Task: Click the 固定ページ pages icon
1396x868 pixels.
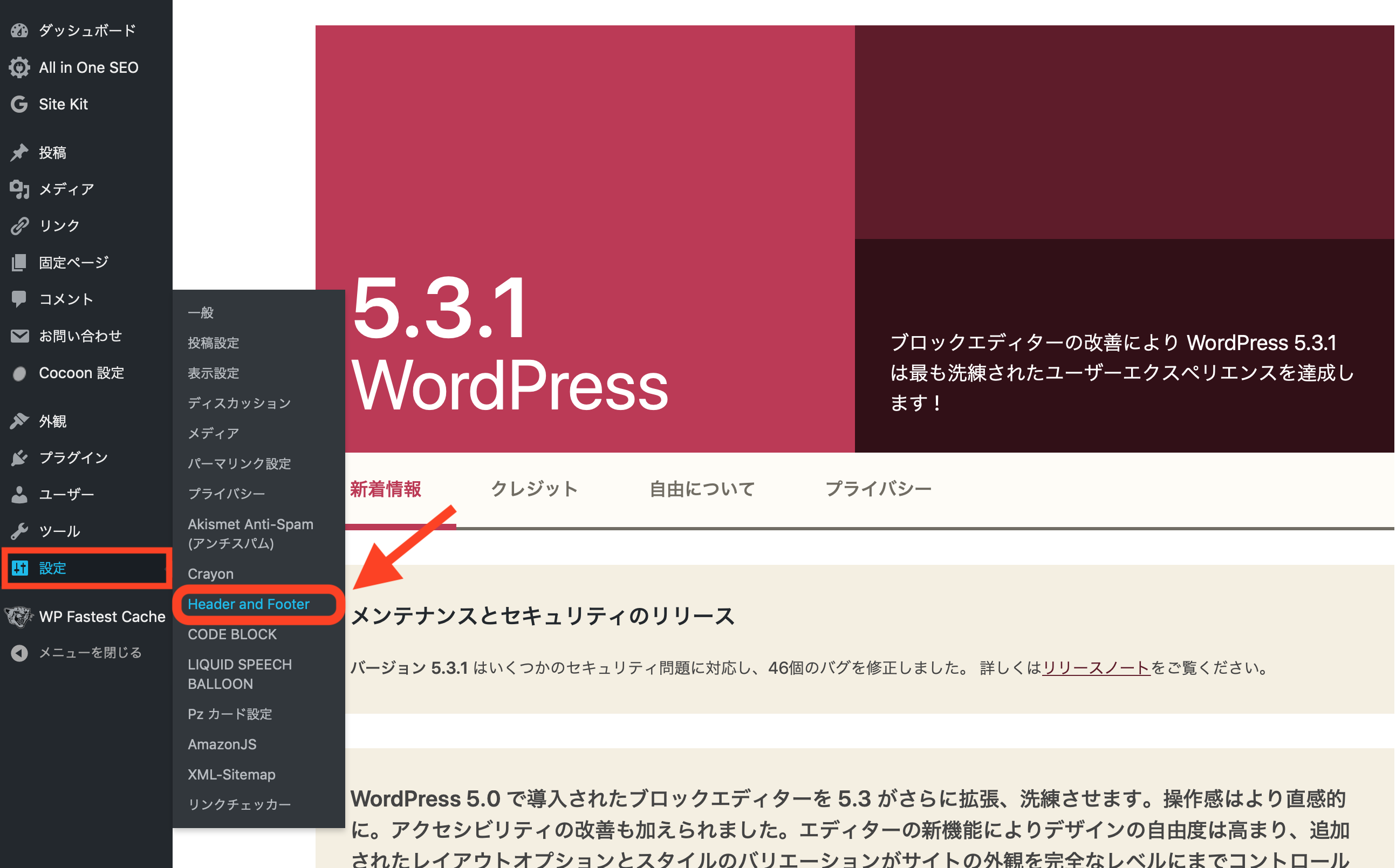Action: 19,262
